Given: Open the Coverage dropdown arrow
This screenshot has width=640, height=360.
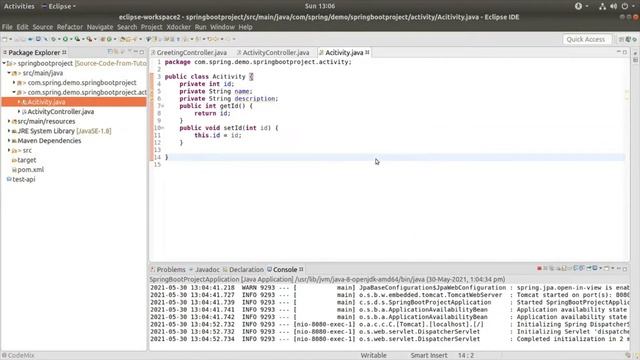Looking at the screenshot, I should 84,39.
